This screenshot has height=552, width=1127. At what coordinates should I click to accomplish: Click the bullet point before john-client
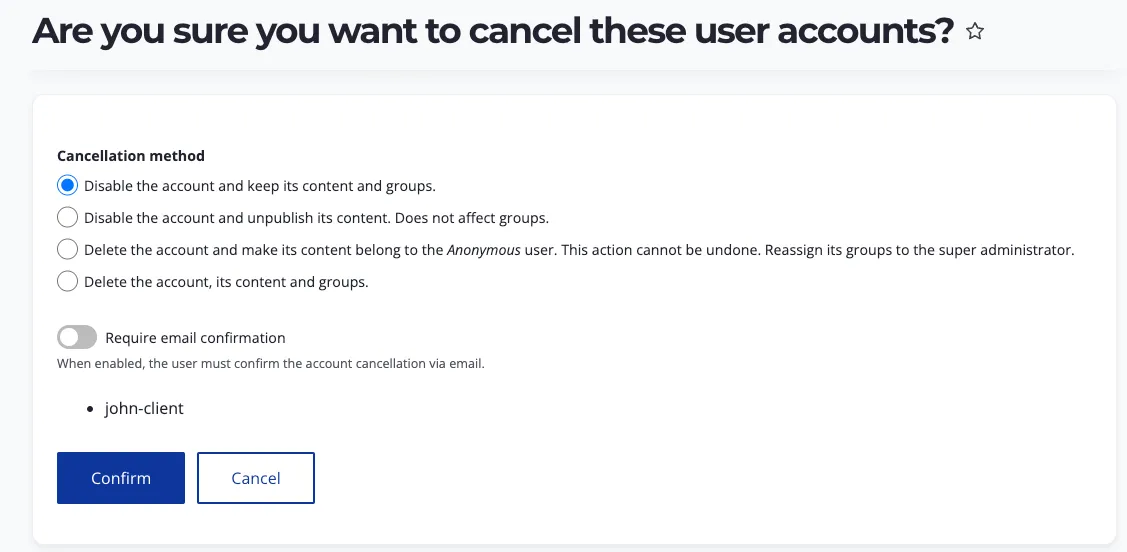(x=90, y=410)
